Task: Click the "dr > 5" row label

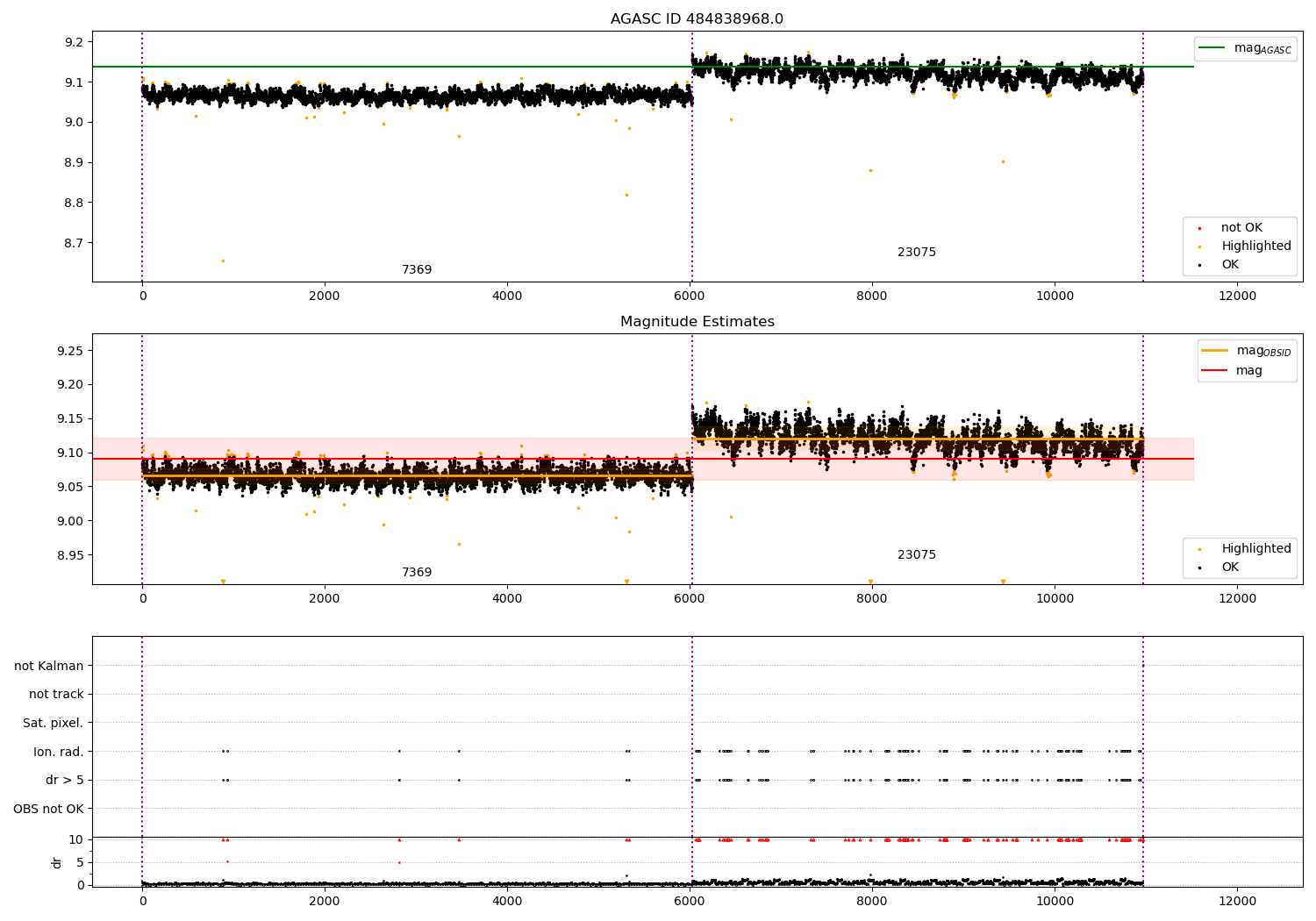Action: (65, 781)
